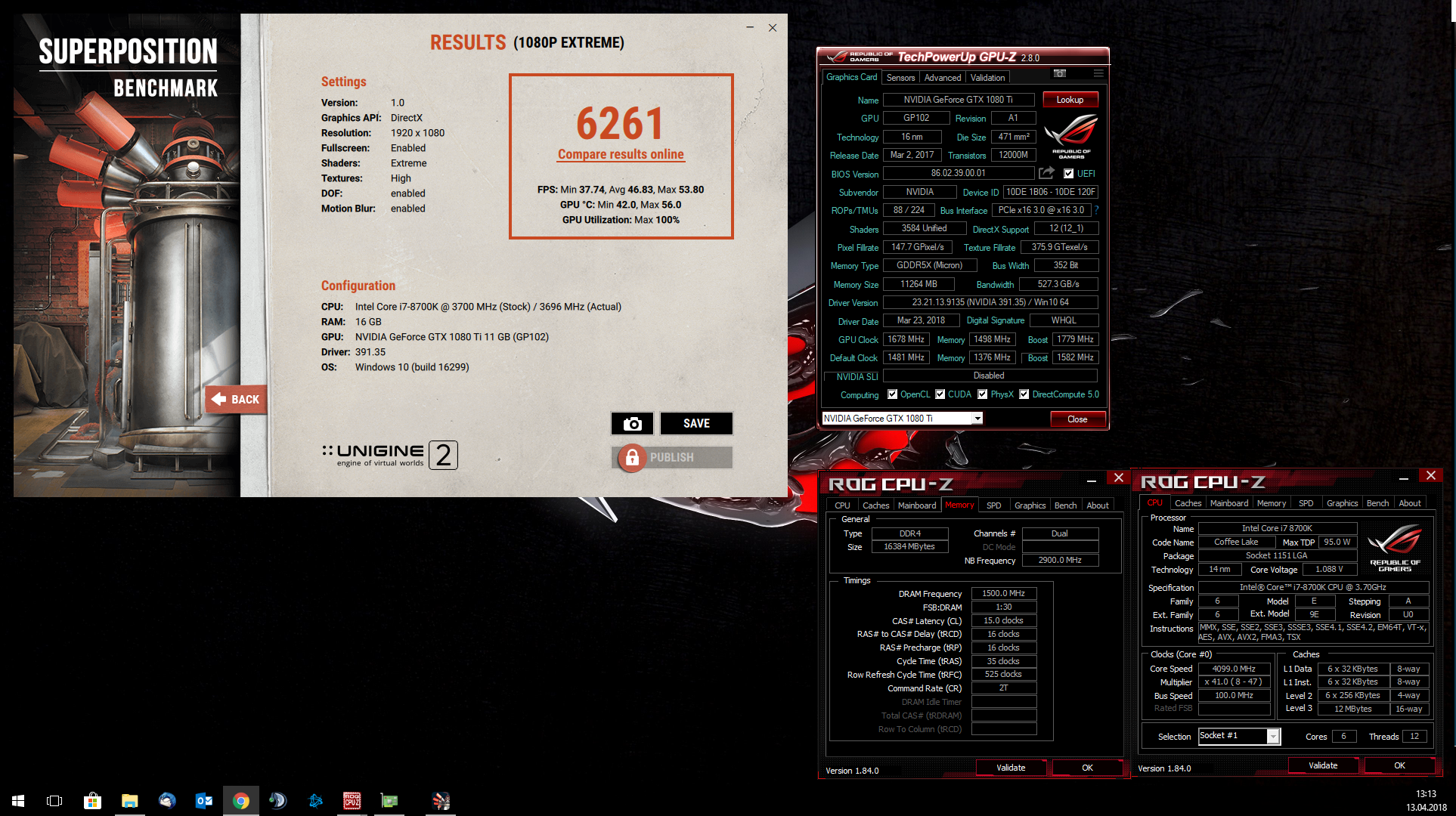Toggle the UEFI checkbox in GPU-Z
This screenshot has height=816, width=1456.
[1068, 173]
